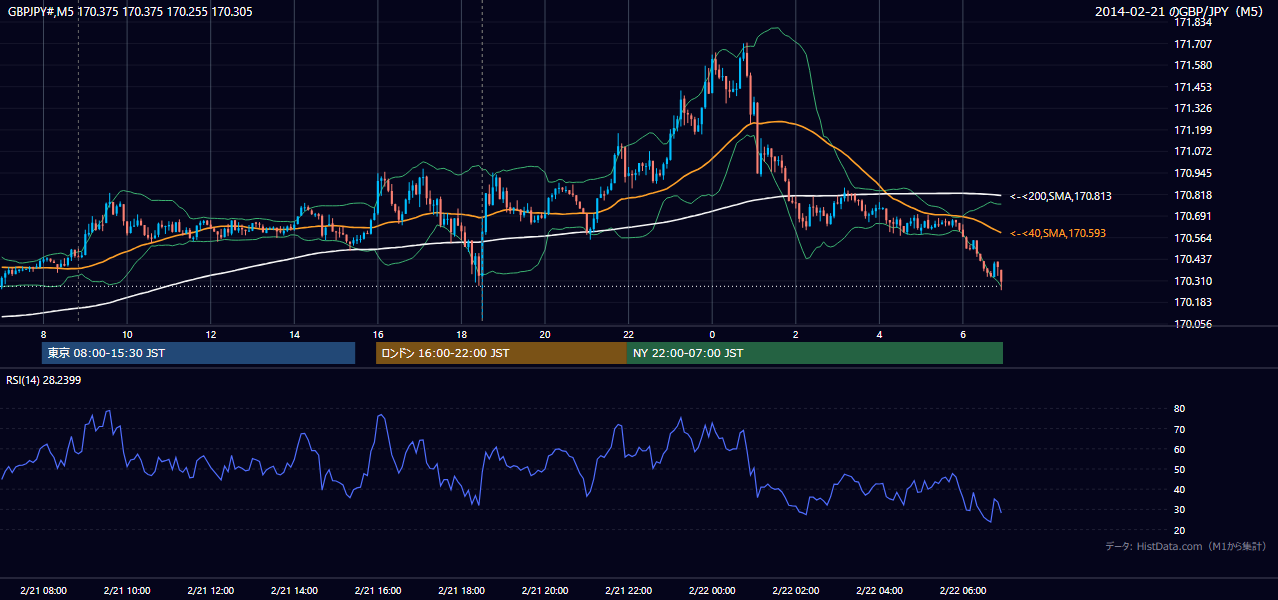Click price axis value 170.691
Viewport: 1278px width, 600px height.
(x=1192, y=216)
